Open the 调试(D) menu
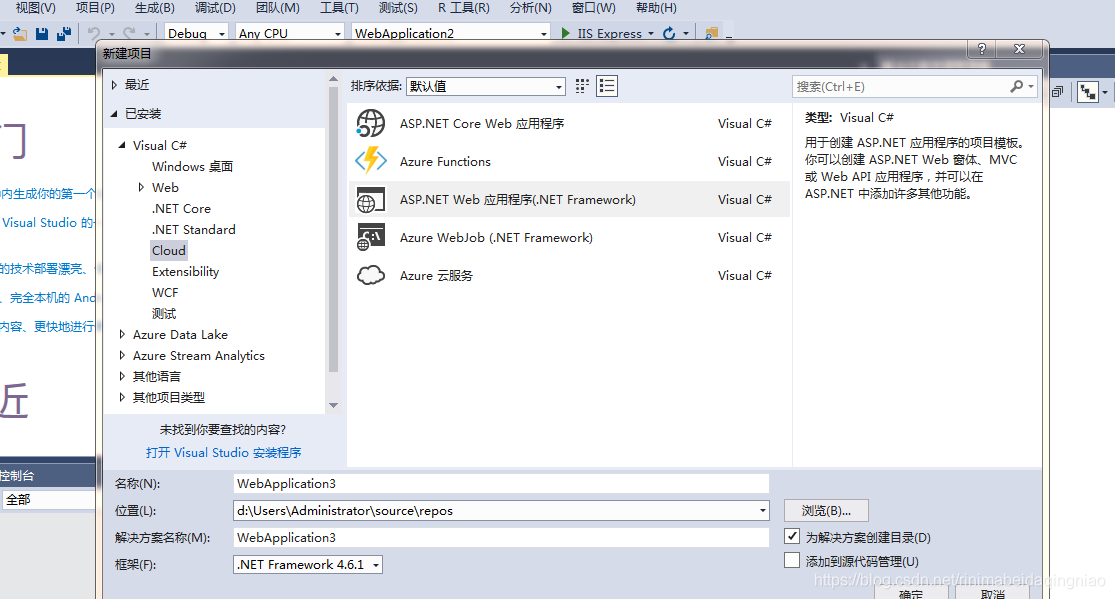The height and width of the screenshot is (599, 1115). (x=215, y=8)
